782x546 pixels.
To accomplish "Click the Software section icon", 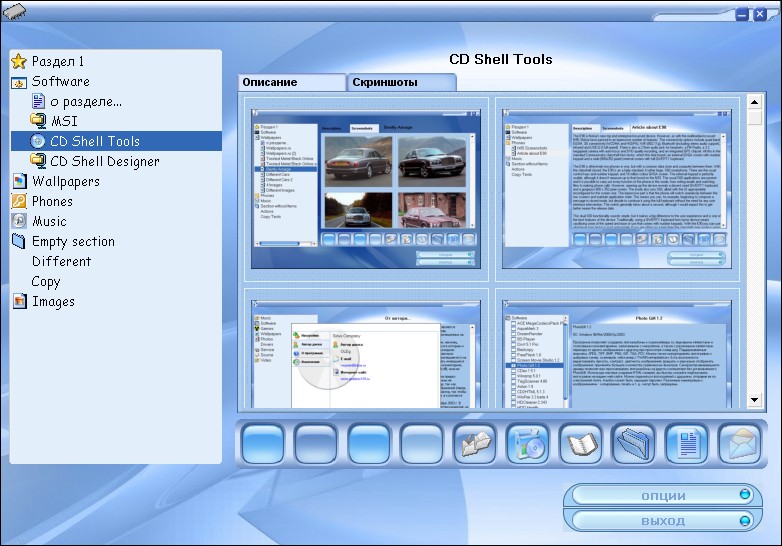I will (x=19, y=82).
